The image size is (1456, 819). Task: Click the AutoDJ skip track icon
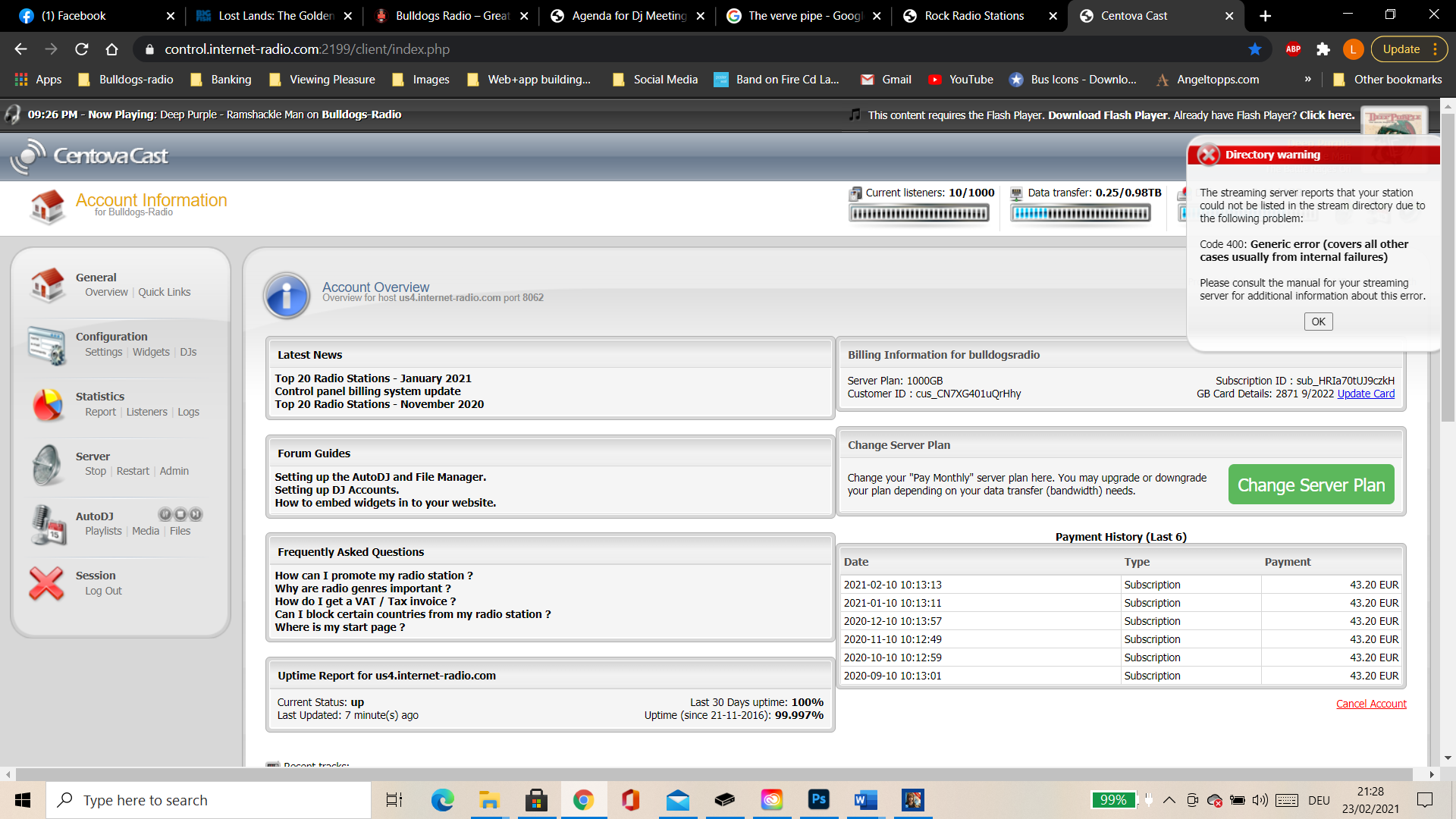point(196,514)
